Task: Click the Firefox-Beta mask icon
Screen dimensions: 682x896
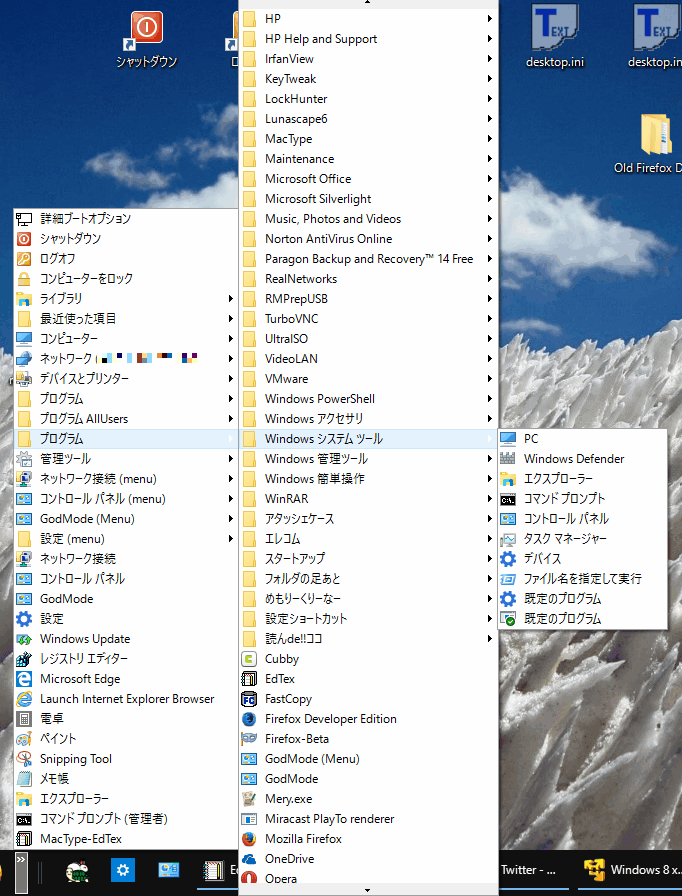Action: click(x=249, y=739)
